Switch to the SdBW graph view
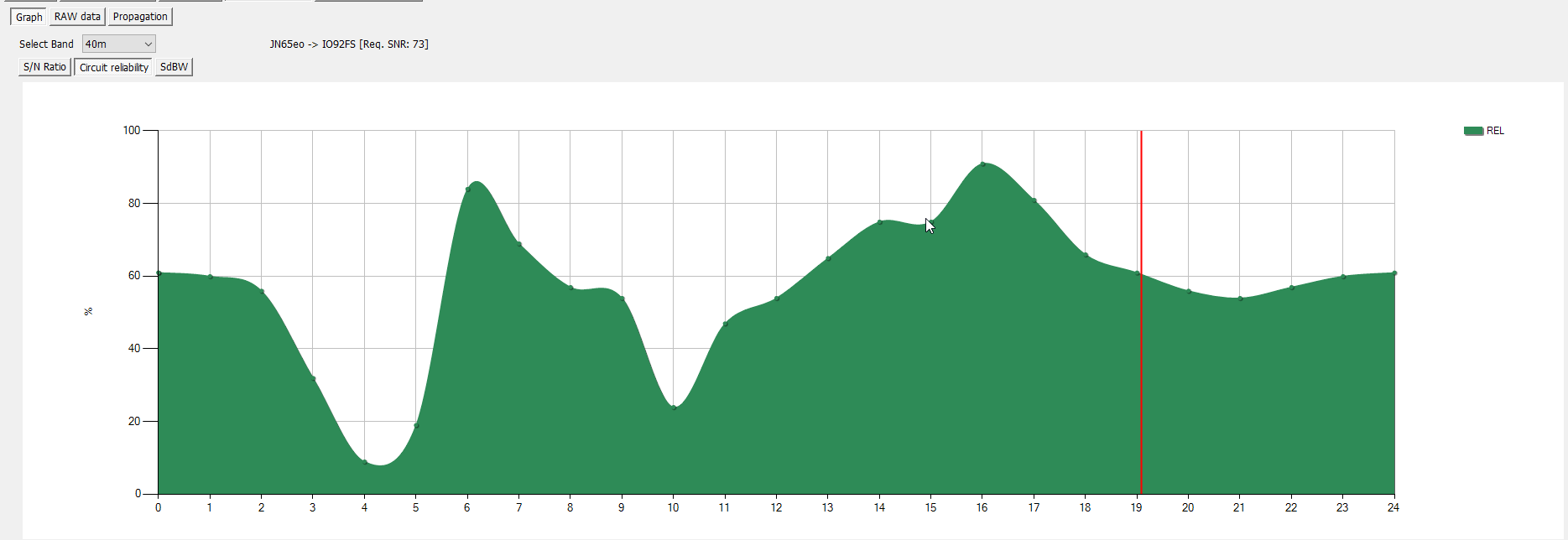 [174, 67]
